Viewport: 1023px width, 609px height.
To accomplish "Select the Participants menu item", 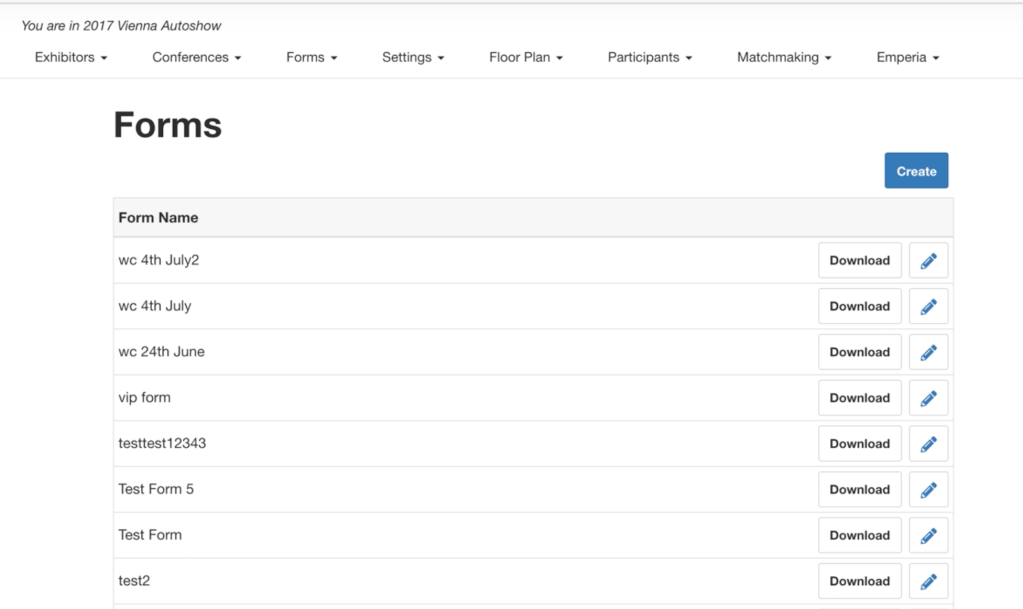I will (x=650, y=58).
